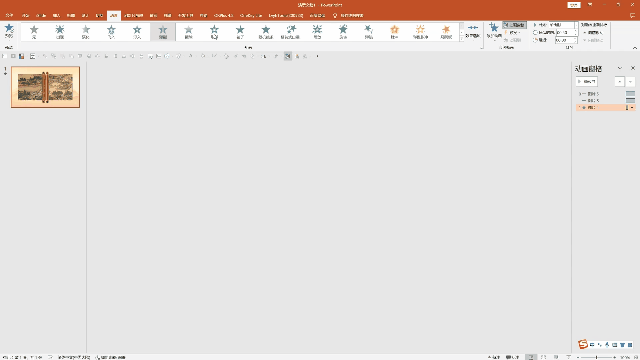Viewport: 640px width, 360px height.
Task: Open Effect Options with the double-arrow icon
Action: click(473, 31)
